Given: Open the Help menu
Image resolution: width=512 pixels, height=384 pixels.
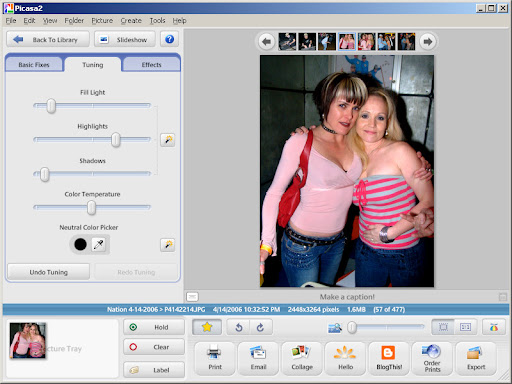Looking at the screenshot, I should coord(179,21).
